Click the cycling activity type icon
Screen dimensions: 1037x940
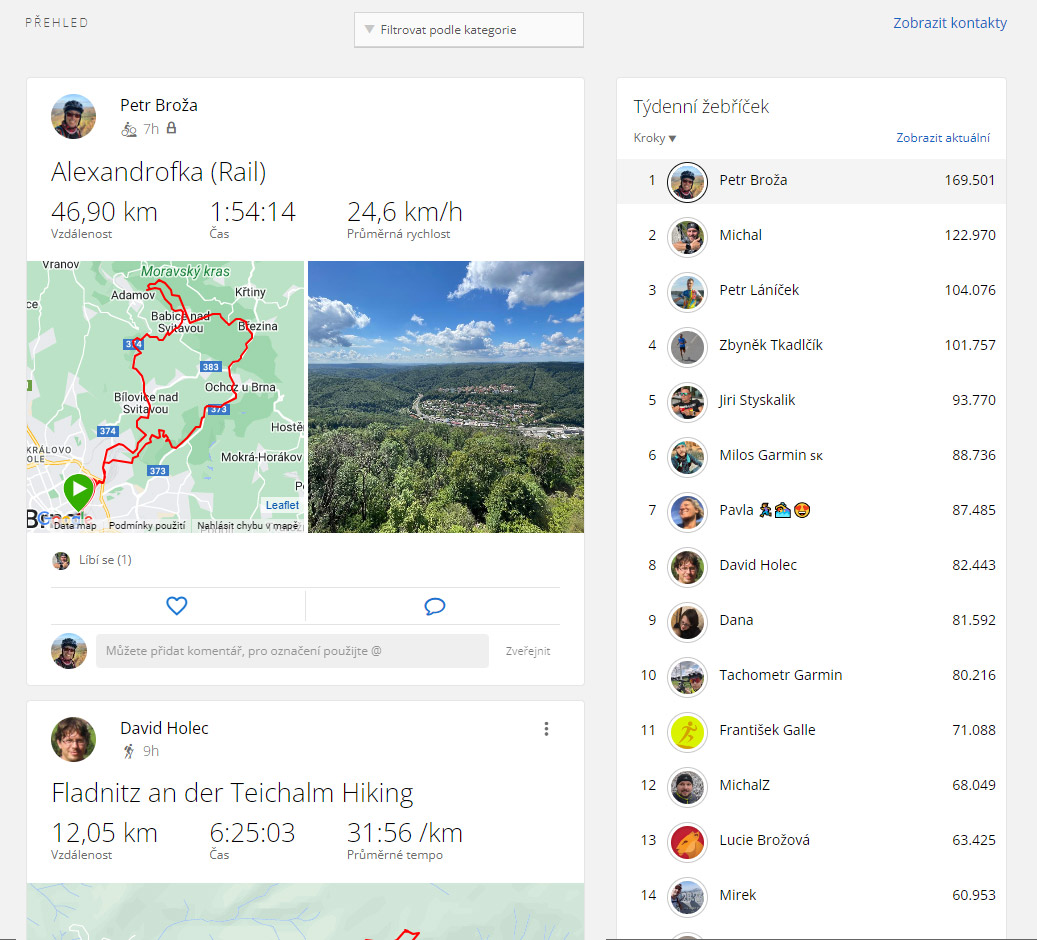(129, 129)
